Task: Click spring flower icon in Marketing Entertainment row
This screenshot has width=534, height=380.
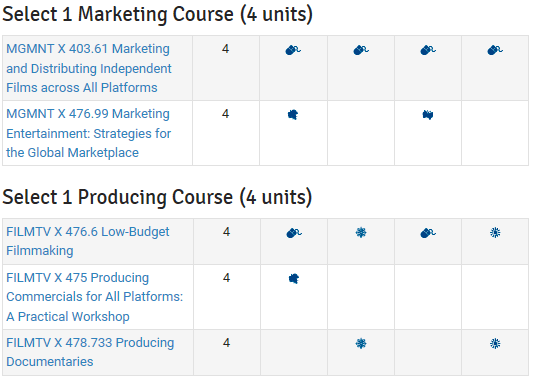Action: tap(428, 115)
